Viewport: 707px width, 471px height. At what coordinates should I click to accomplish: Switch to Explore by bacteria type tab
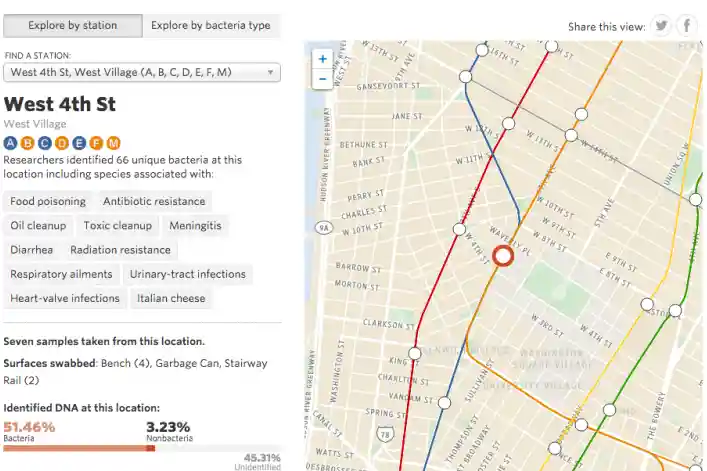coord(211,26)
